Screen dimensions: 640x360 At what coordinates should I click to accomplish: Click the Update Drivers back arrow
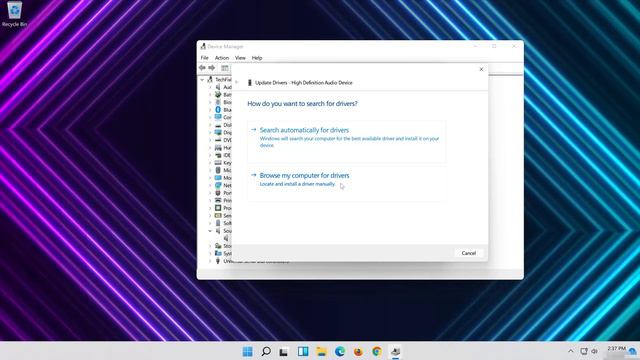tap(237, 82)
